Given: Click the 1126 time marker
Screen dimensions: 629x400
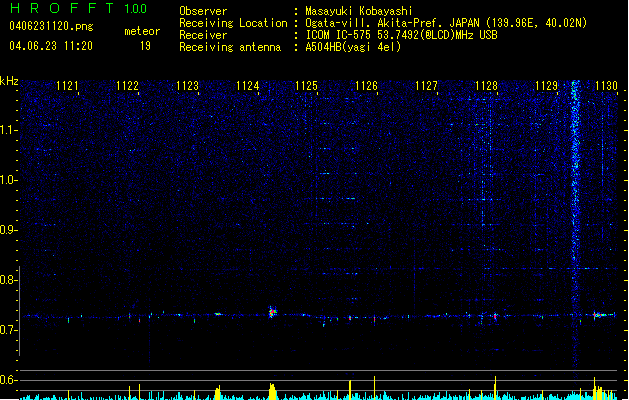Looking at the screenshot, I should pos(367,86).
